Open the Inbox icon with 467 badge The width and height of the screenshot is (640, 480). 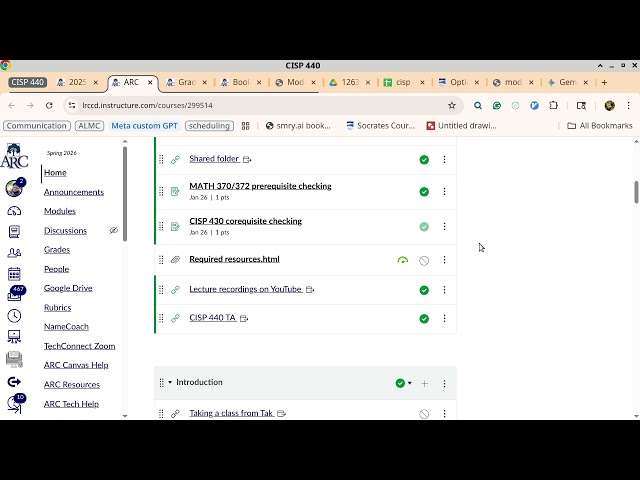point(15,294)
